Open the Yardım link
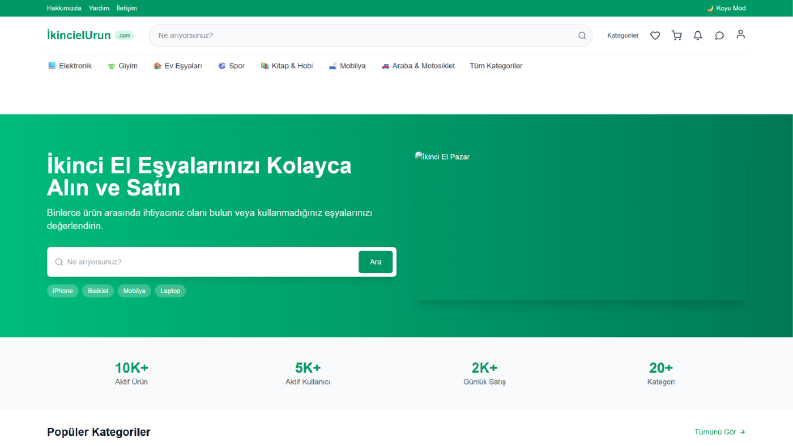This screenshot has width=793, height=446. point(99,8)
